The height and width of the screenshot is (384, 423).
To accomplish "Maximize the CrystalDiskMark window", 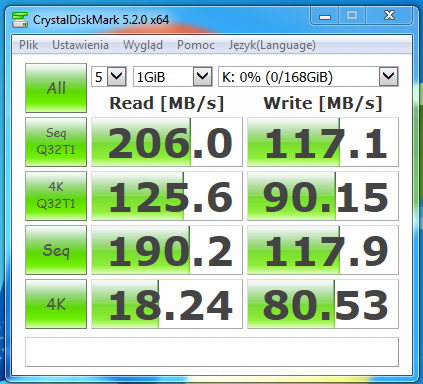I will pyautogui.click(x=352, y=16).
